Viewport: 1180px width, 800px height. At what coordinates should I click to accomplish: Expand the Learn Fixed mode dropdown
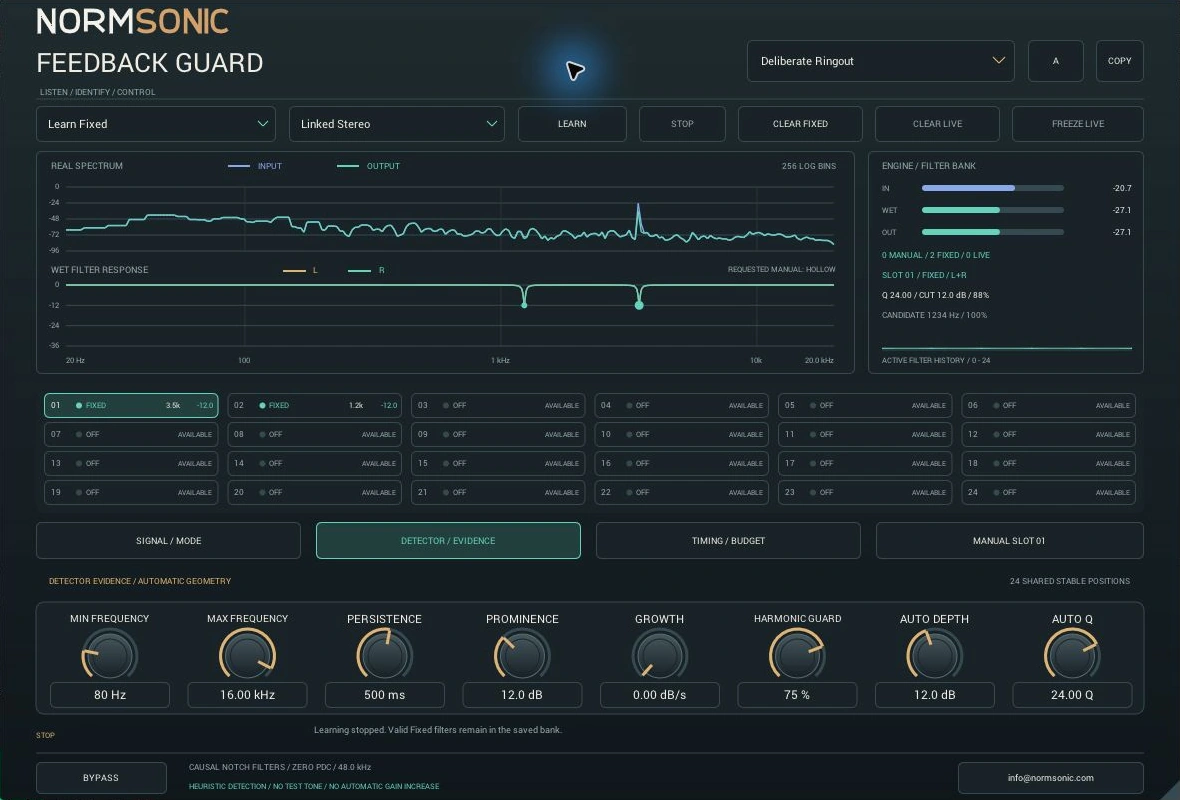tap(156, 124)
